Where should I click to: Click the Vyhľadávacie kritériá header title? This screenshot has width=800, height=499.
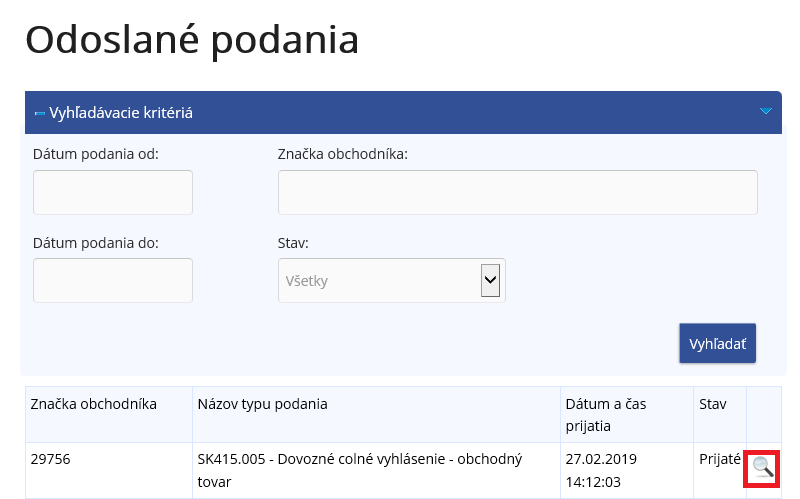click(x=121, y=113)
